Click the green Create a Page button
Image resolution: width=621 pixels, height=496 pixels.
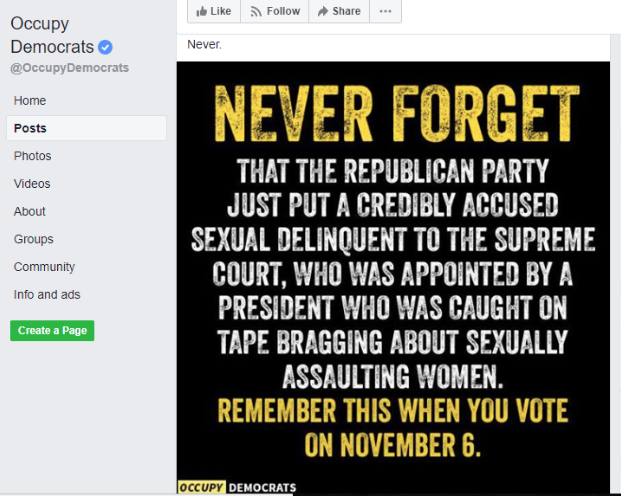[52, 330]
